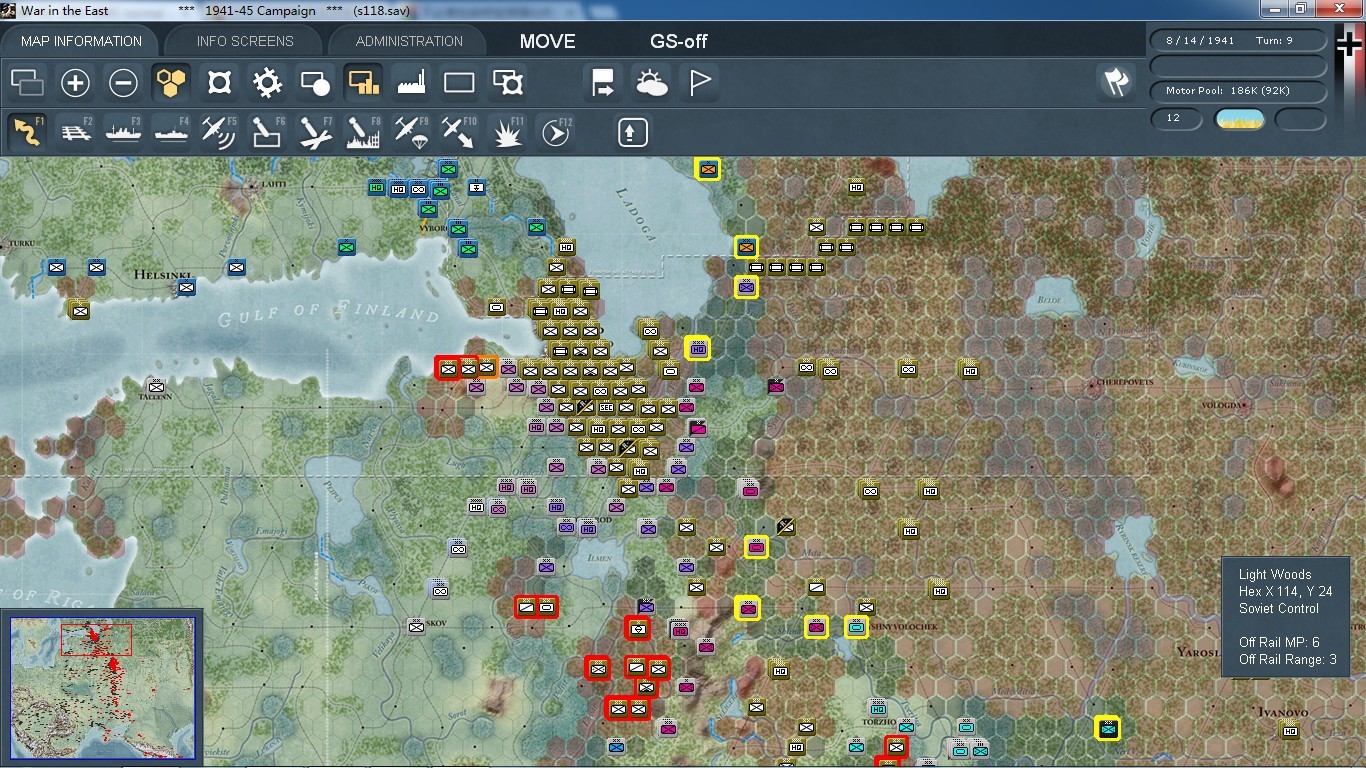Click the Light Woods terrain text
This screenshot has width=1366, height=768.
[1275, 574]
